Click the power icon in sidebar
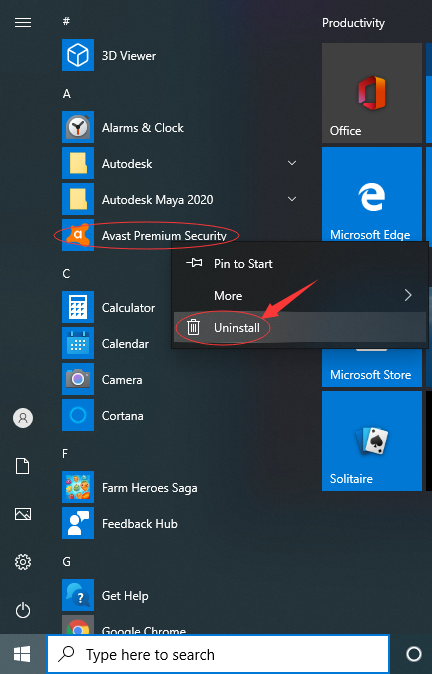The width and height of the screenshot is (432, 674). (23, 610)
